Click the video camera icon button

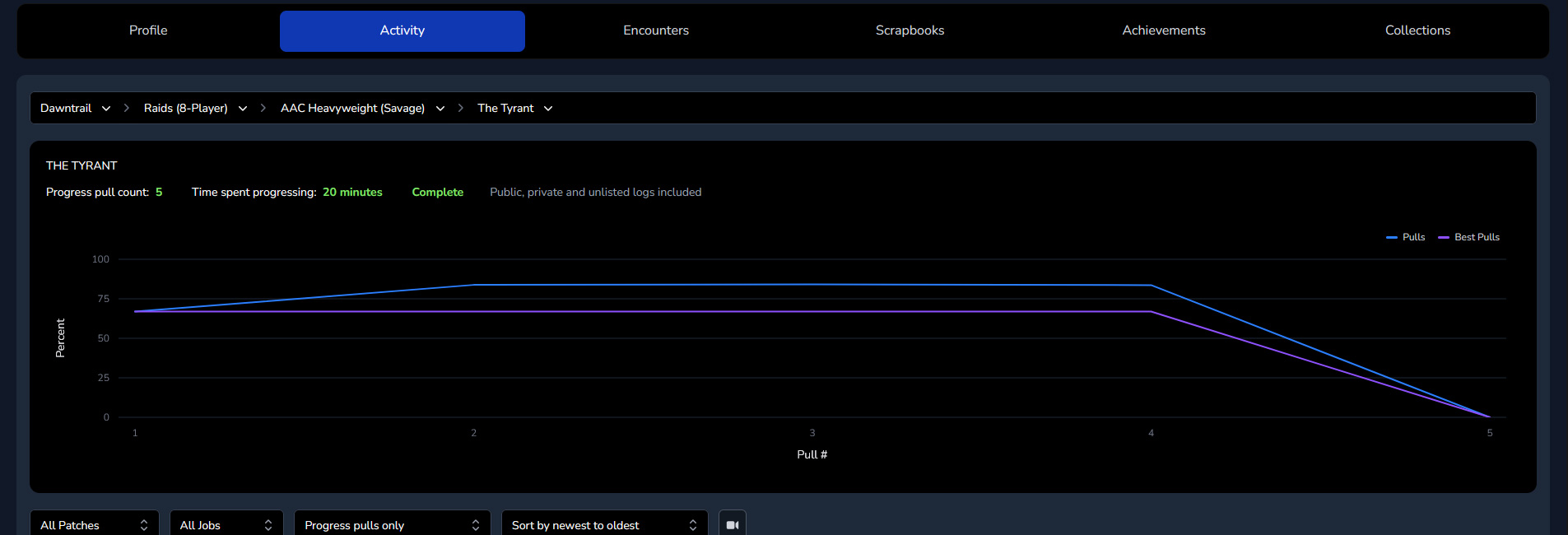pyautogui.click(x=733, y=524)
